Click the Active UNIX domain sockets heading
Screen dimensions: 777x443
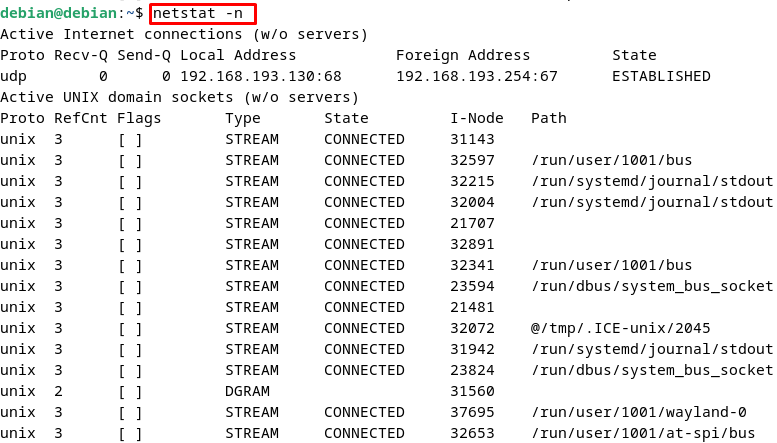click(x=179, y=98)
